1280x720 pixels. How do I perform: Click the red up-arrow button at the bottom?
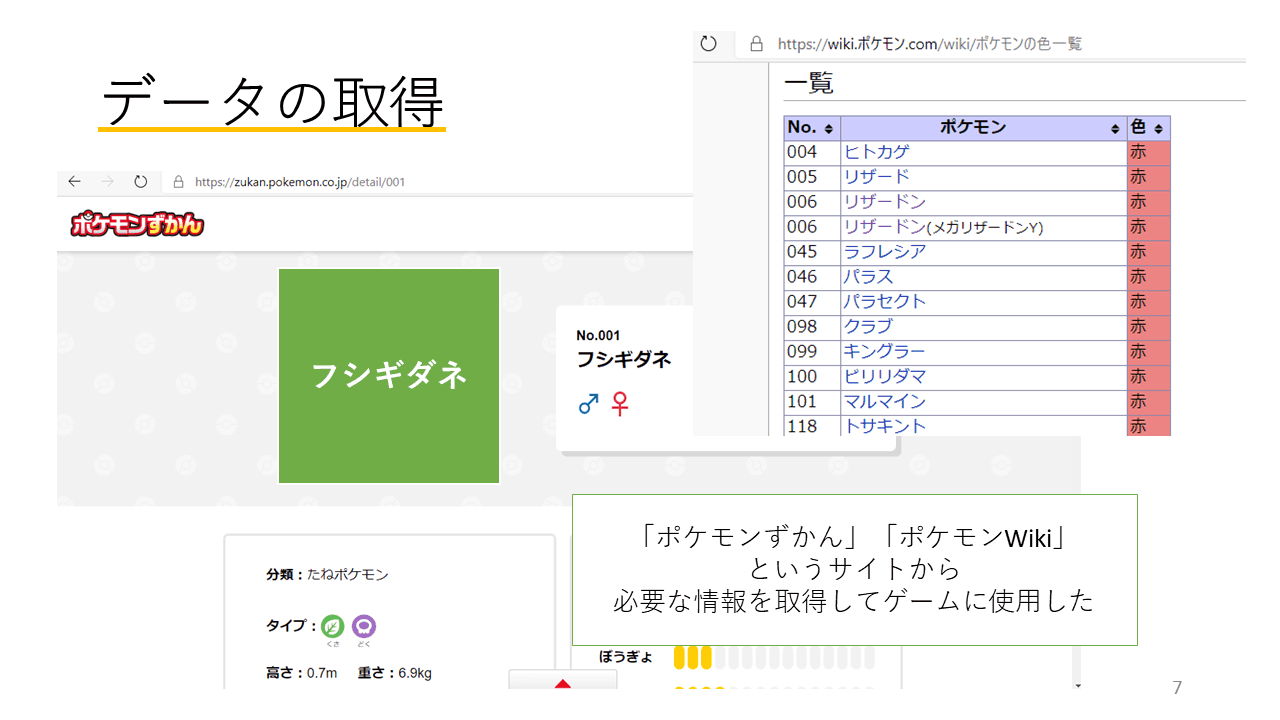pos(563,680)
